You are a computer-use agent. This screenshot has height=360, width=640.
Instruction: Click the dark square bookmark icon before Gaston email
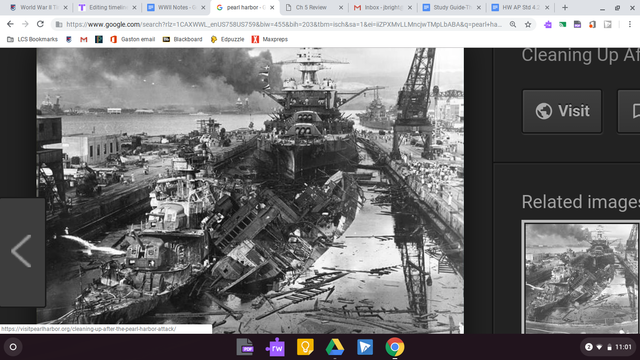point(99,39)
